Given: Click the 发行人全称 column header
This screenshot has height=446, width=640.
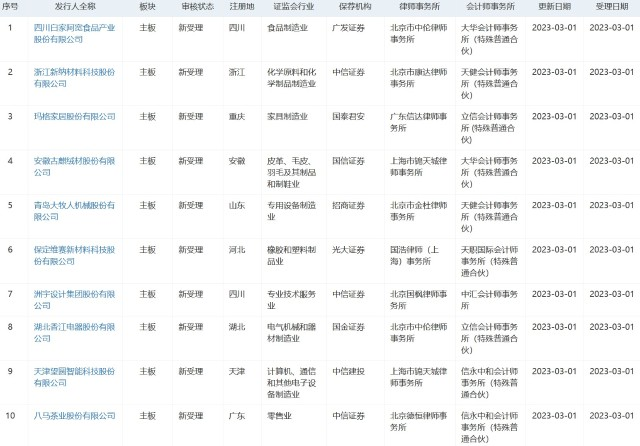Looking at the screenshot, I should click(75, 7).
